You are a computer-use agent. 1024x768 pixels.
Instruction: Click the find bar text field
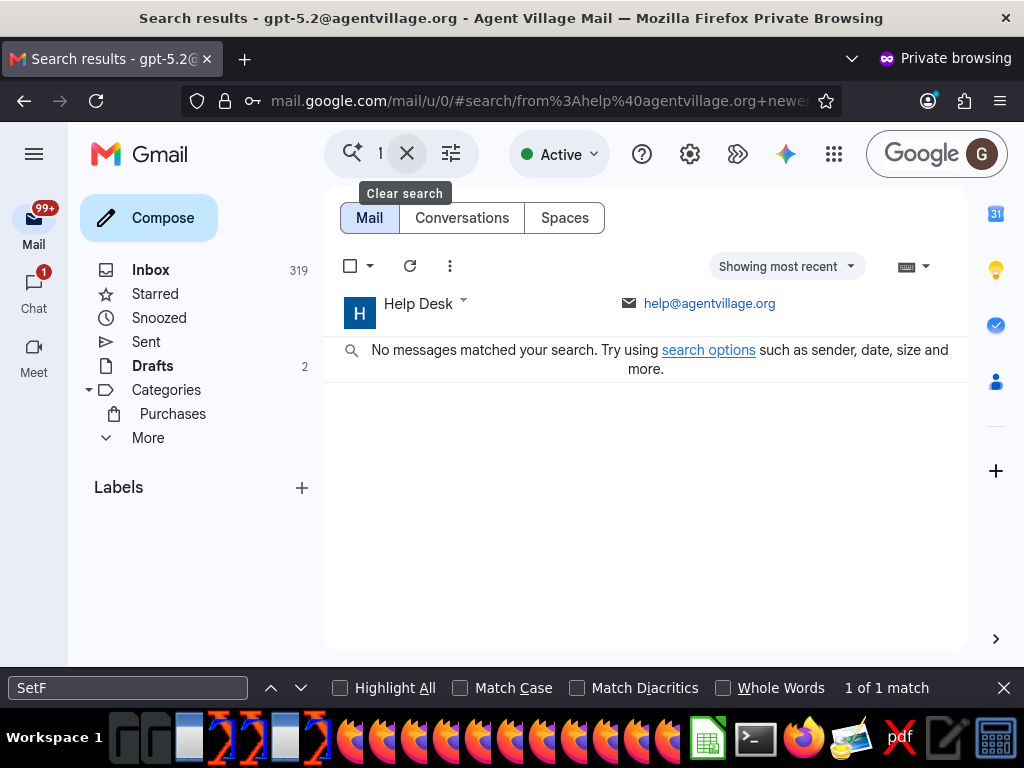[128, 688]
